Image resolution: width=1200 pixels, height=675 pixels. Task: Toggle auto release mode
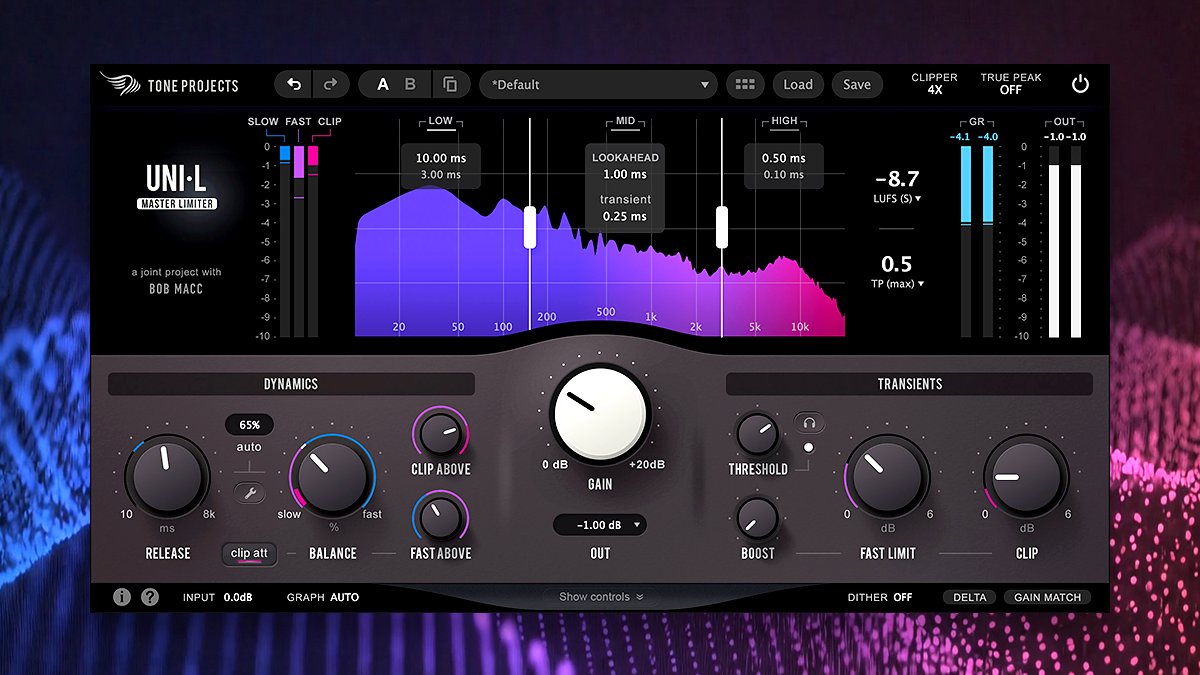pos(249,447)
